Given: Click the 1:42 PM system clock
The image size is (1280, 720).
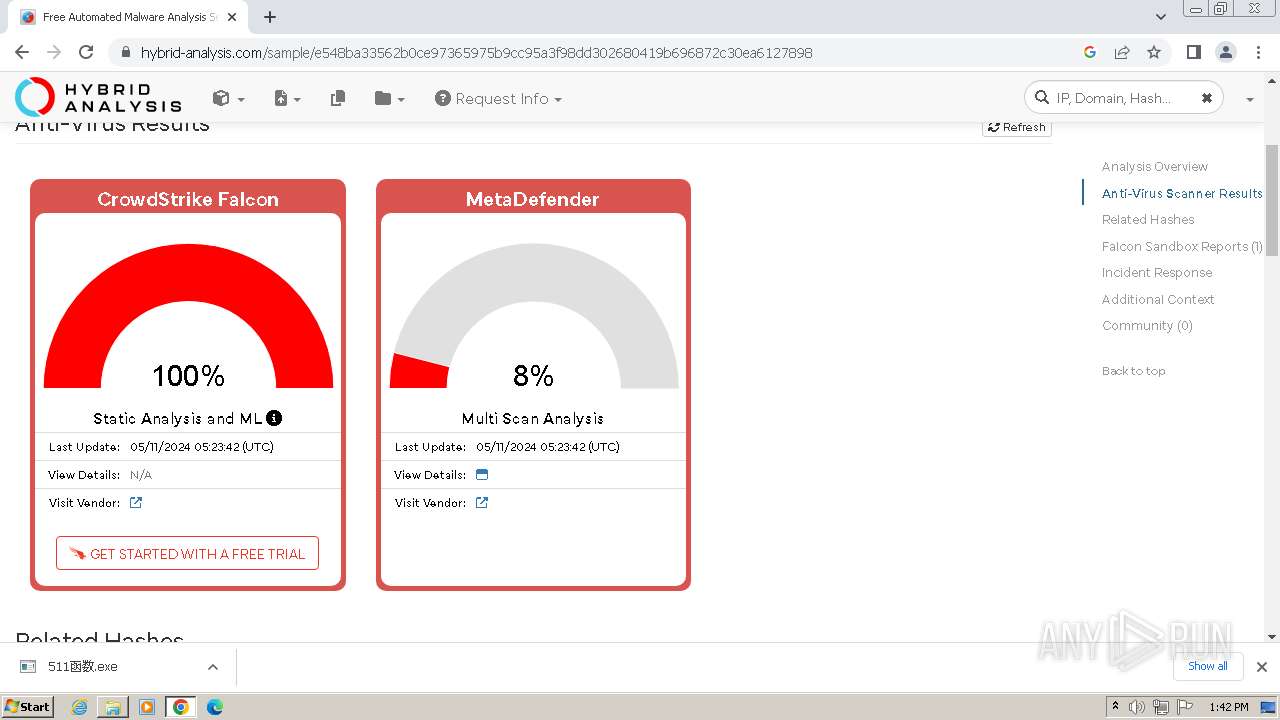Looking at the screenshot, I should pyautogui.click(x=1228, y=707).
